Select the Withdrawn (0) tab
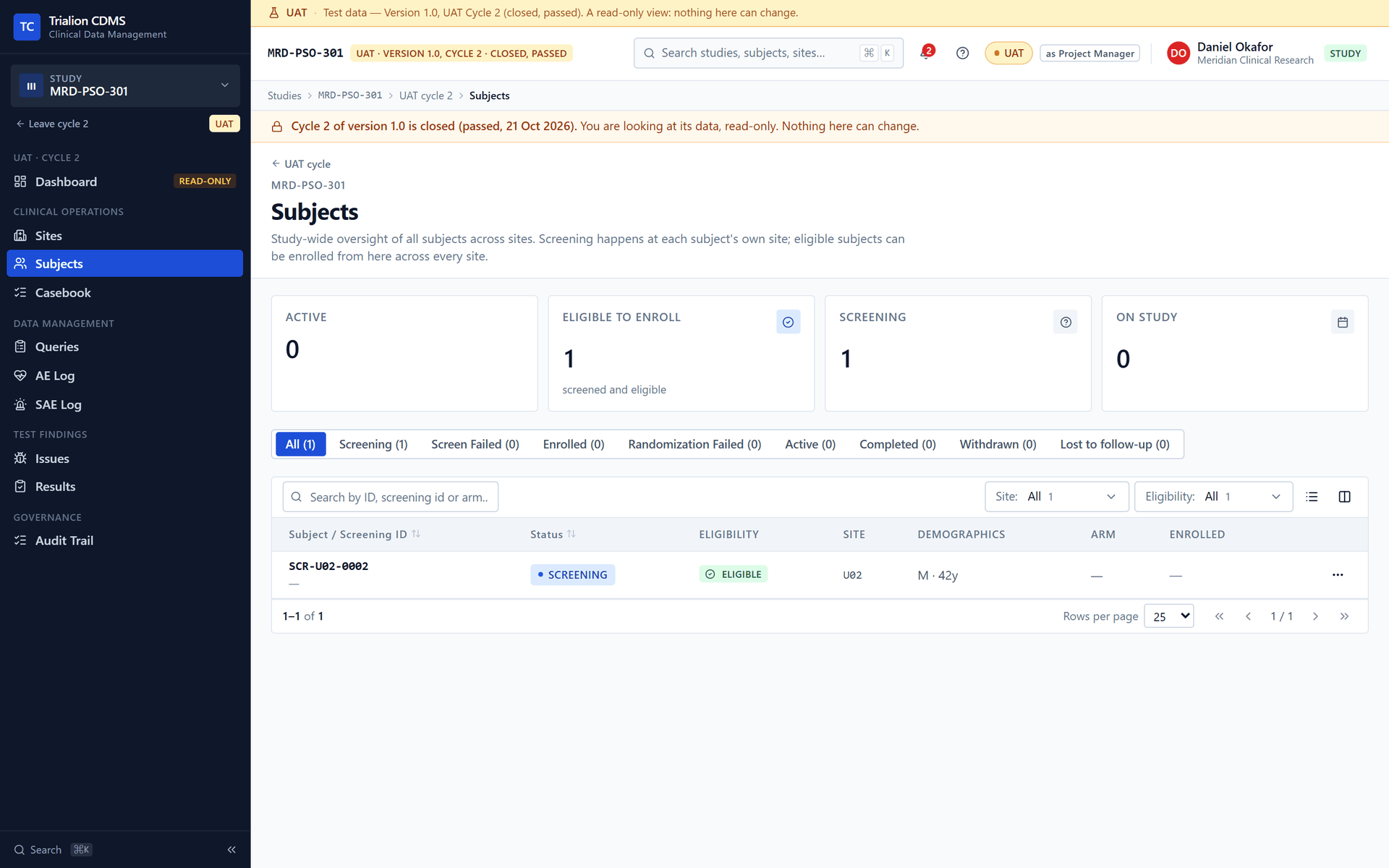Screen dimensions: 1389x868 998,444
